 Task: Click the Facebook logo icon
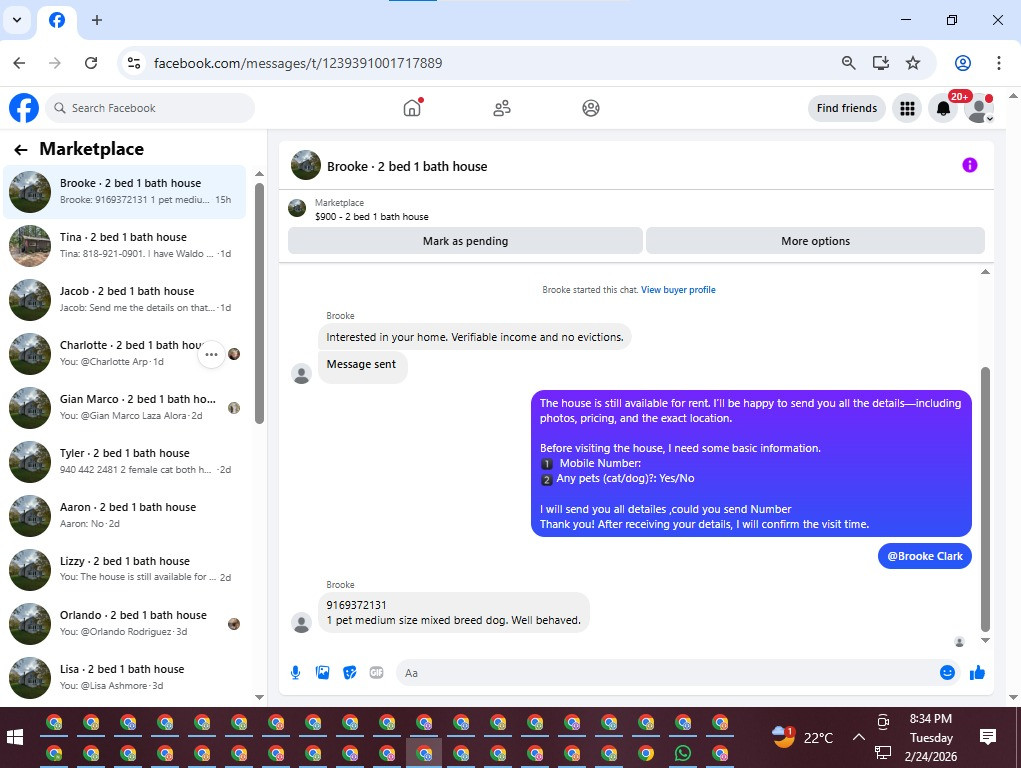[24, 107]
